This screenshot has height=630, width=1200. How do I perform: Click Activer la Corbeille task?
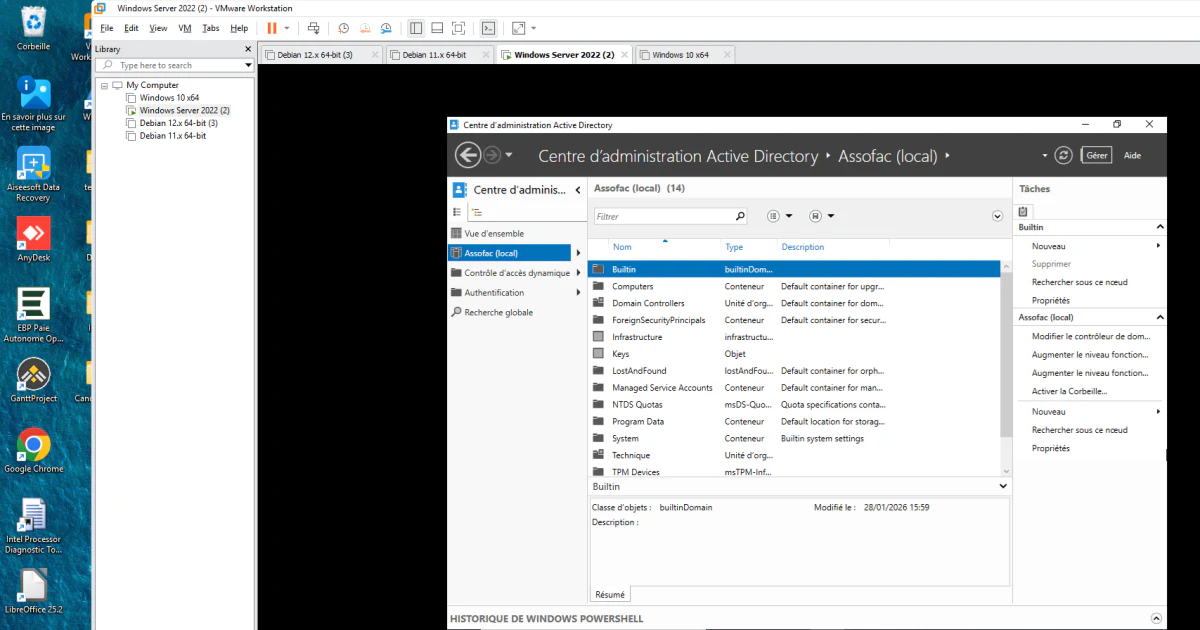tap(1070, 391)
